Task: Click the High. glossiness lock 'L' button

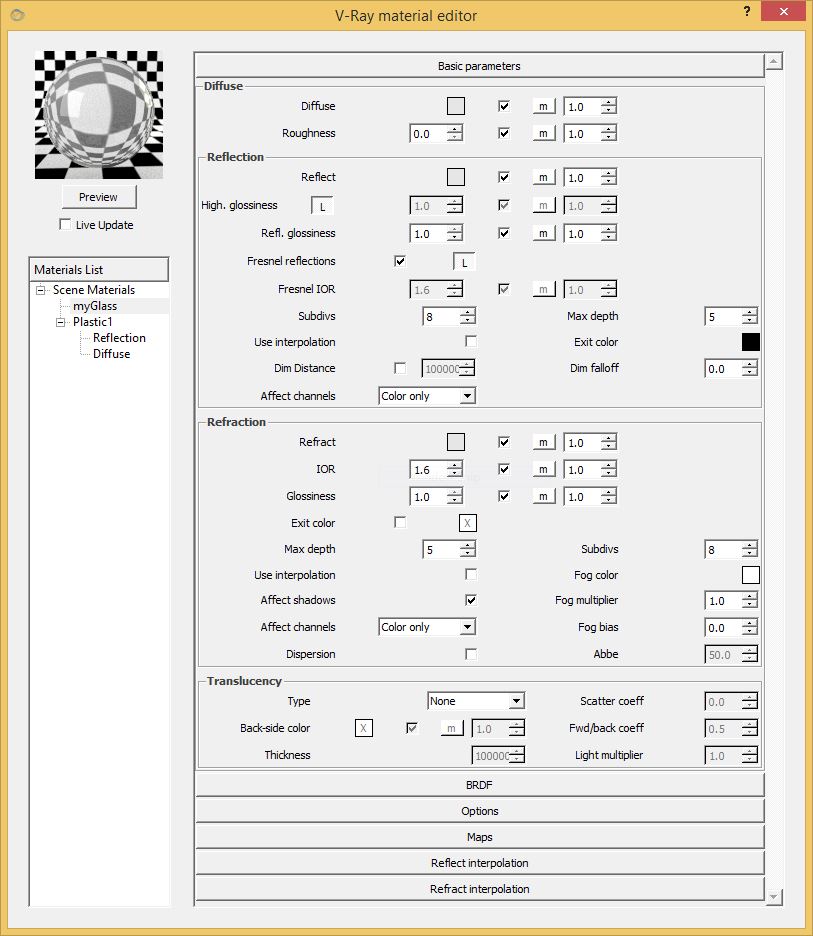Action: pyautogui.click(x=322, y=207)
